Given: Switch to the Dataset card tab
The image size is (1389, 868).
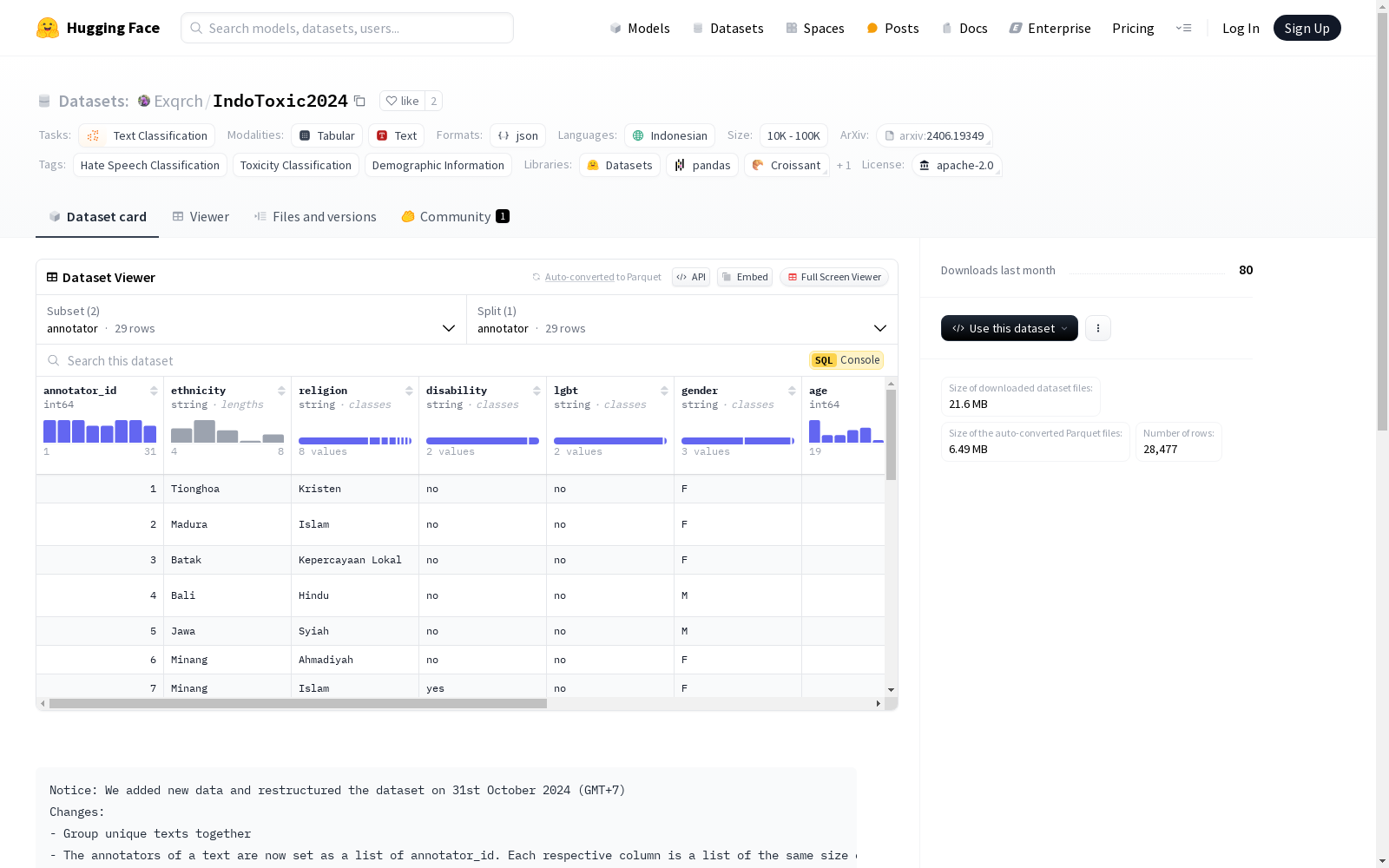Looking at the screenshot, I should [97, 217].
